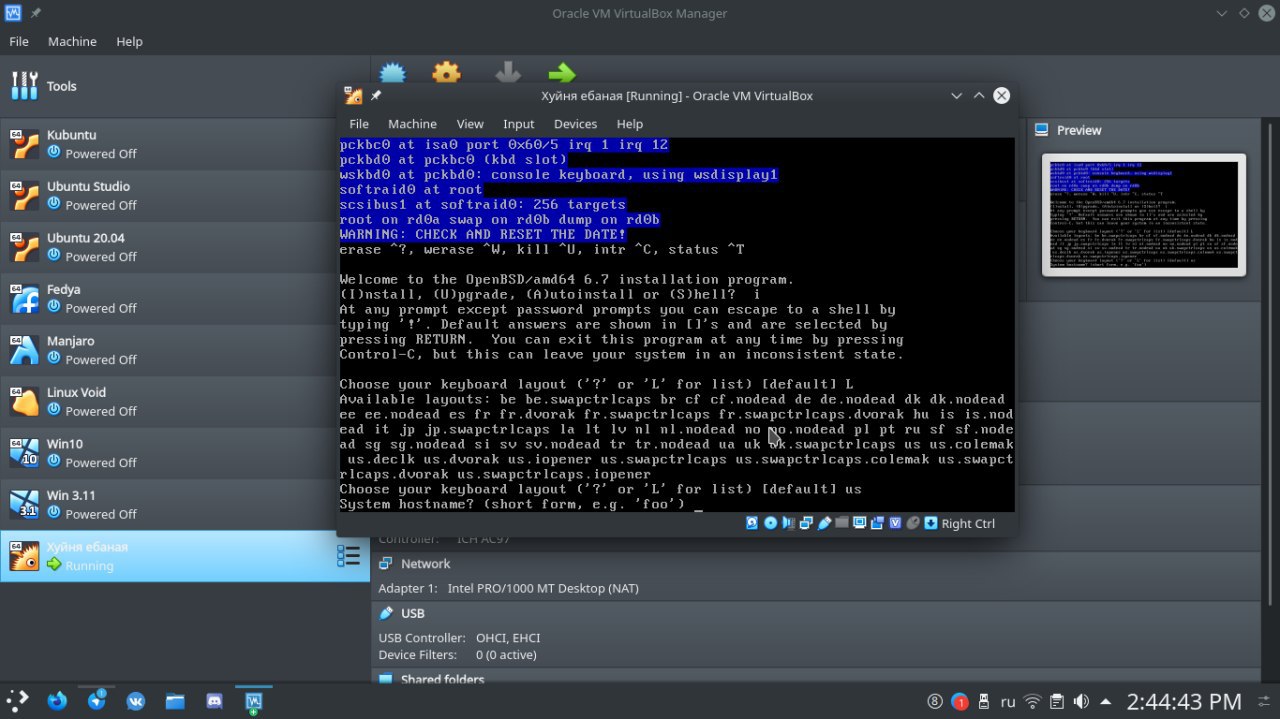The height and width of the screenshot is (719, 1280).
Task: Click the Preview thumbnail in Manager
Action: (x=1144, y=215)
